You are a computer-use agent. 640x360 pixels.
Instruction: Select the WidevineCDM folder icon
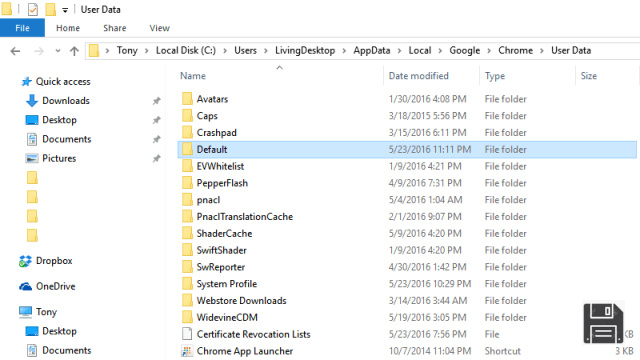click(x=187, y=317)
